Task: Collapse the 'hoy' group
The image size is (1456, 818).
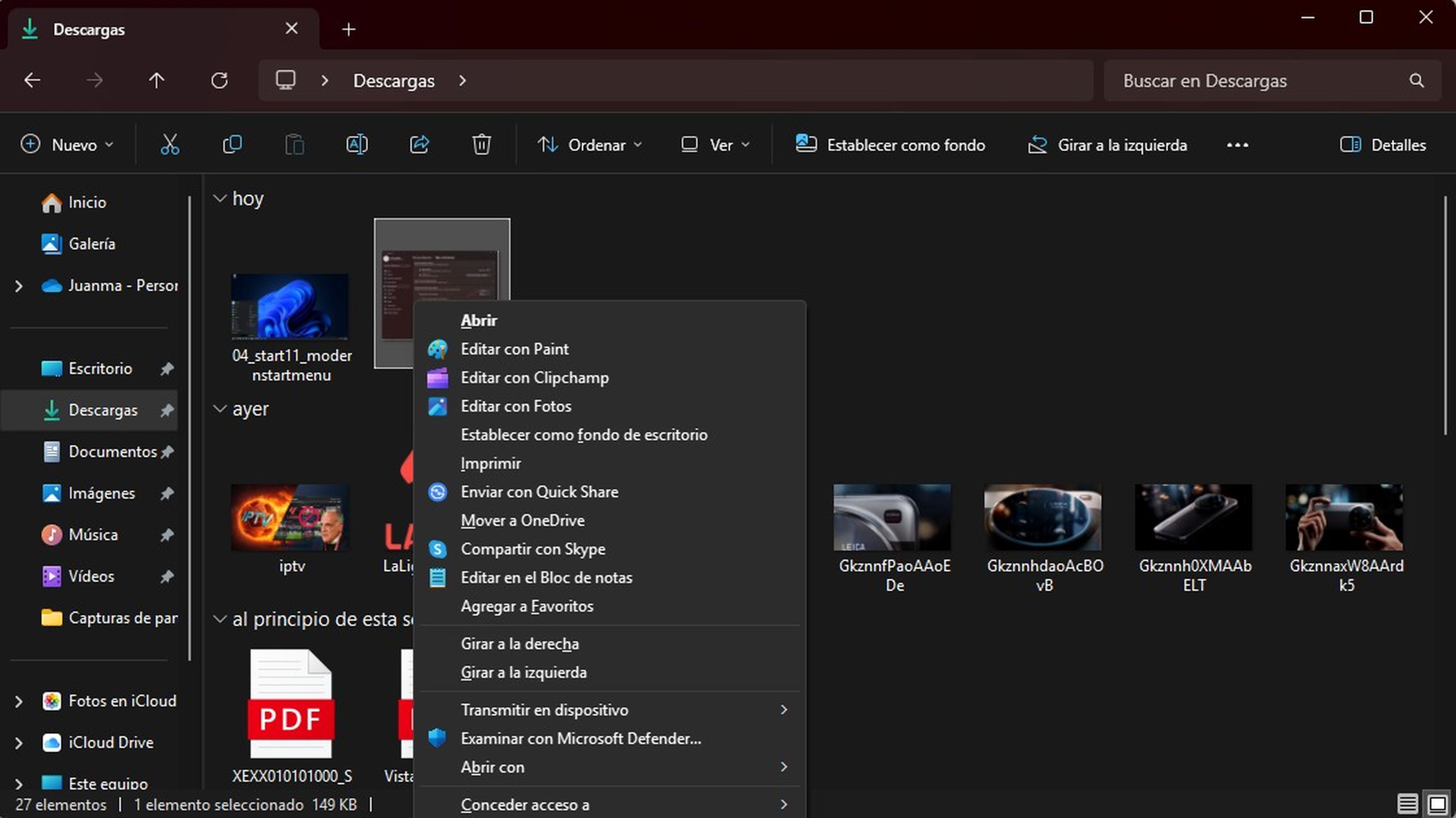Action: click(x=219, y=199)
